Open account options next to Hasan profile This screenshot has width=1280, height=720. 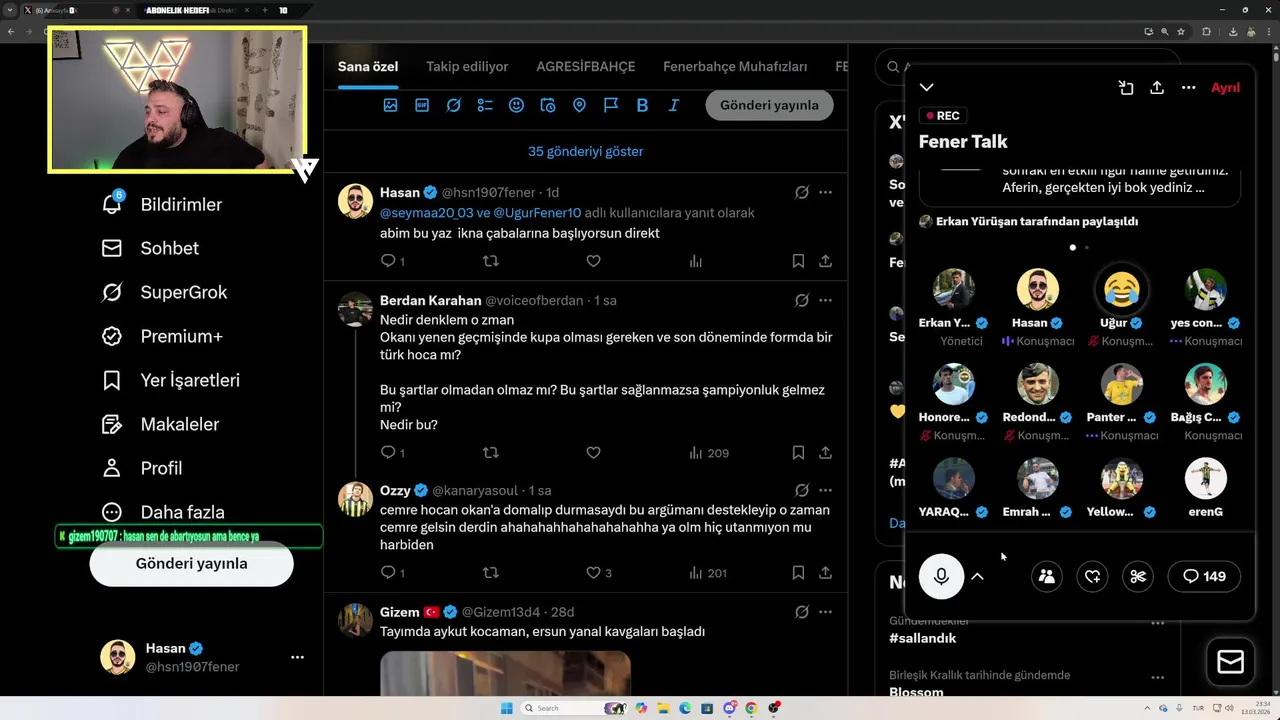click(x=297, y=657)
